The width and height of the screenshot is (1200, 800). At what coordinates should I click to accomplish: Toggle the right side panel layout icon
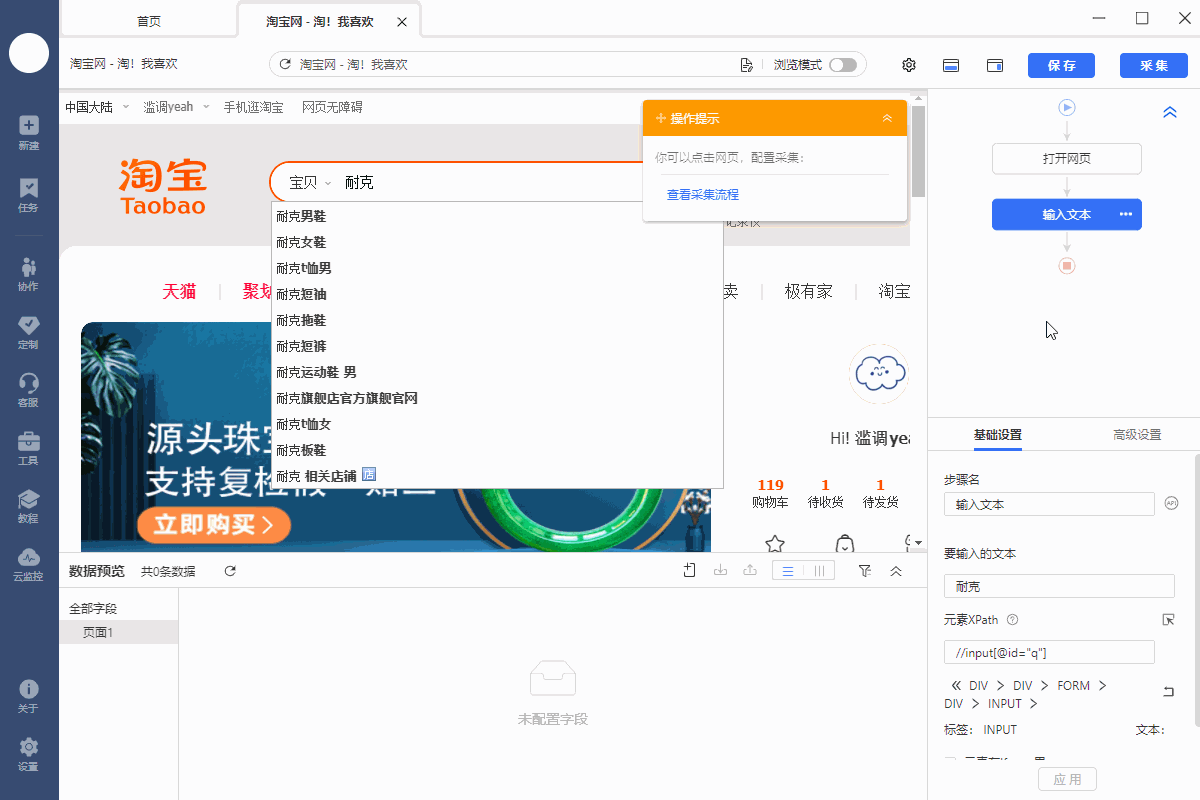pyautogui.click(x=995, y=65)
